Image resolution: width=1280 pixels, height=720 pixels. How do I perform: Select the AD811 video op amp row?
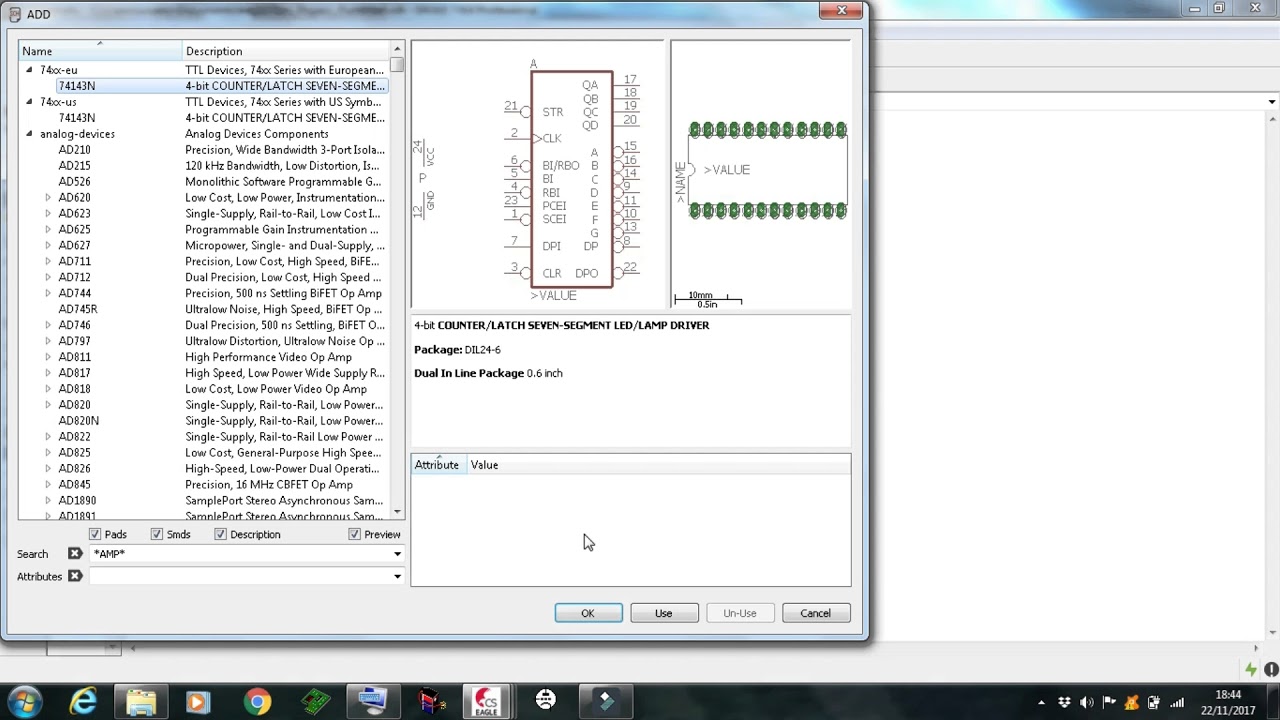coord(204,357)
